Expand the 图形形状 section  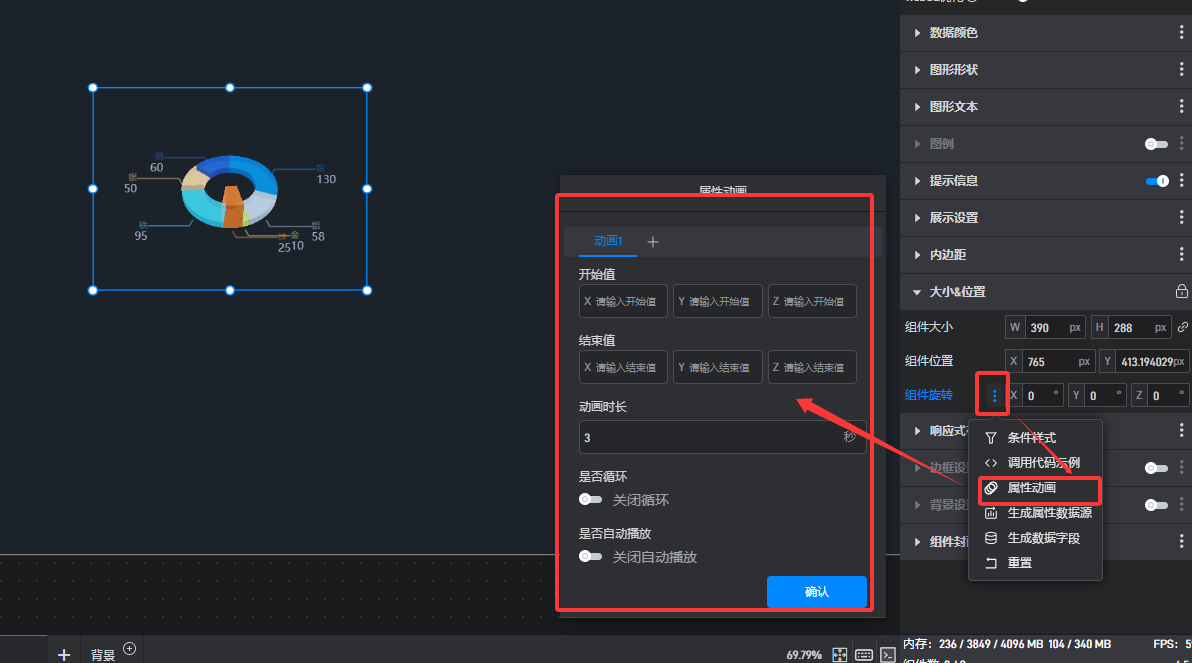[917, 70]
